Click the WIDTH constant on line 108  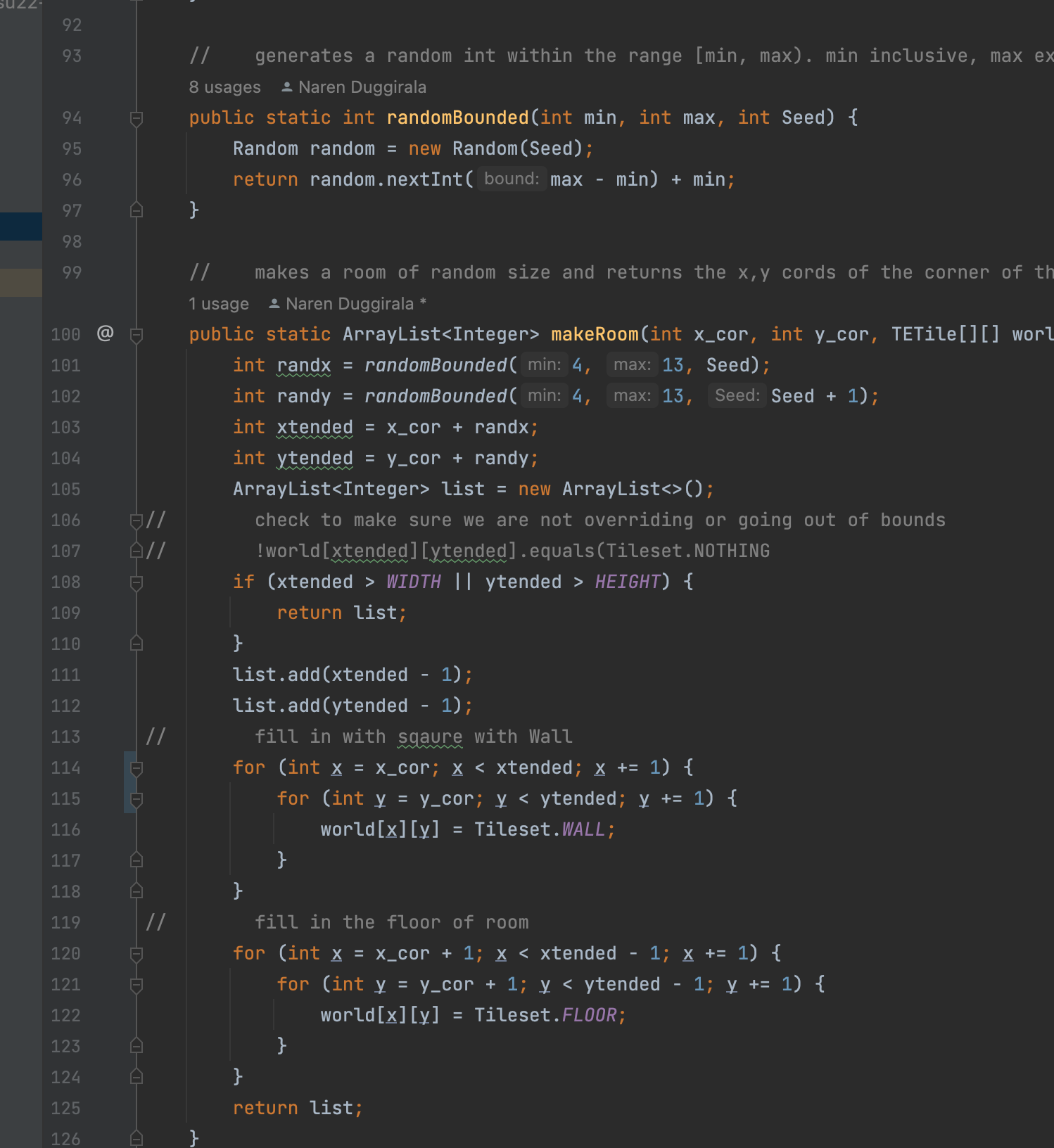coord(413,582)
